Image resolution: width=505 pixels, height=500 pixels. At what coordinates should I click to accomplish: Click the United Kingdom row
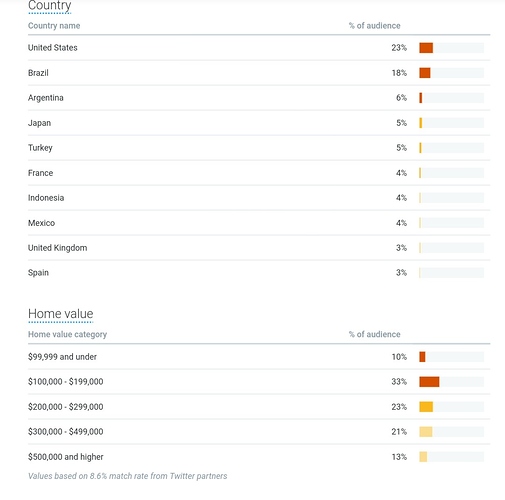click(x=259, y=248)
